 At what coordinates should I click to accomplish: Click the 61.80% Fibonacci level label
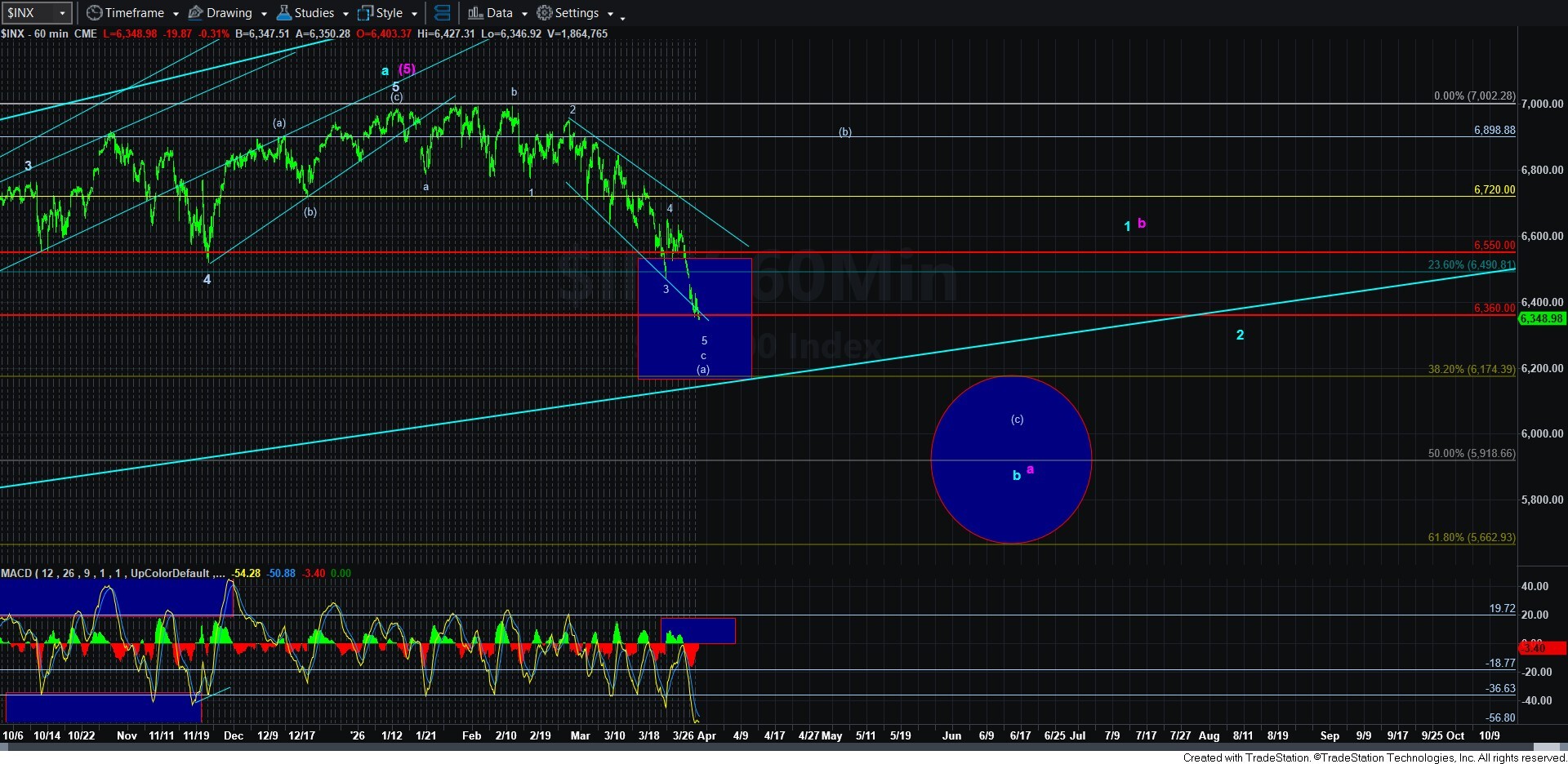click(1471, 537)
